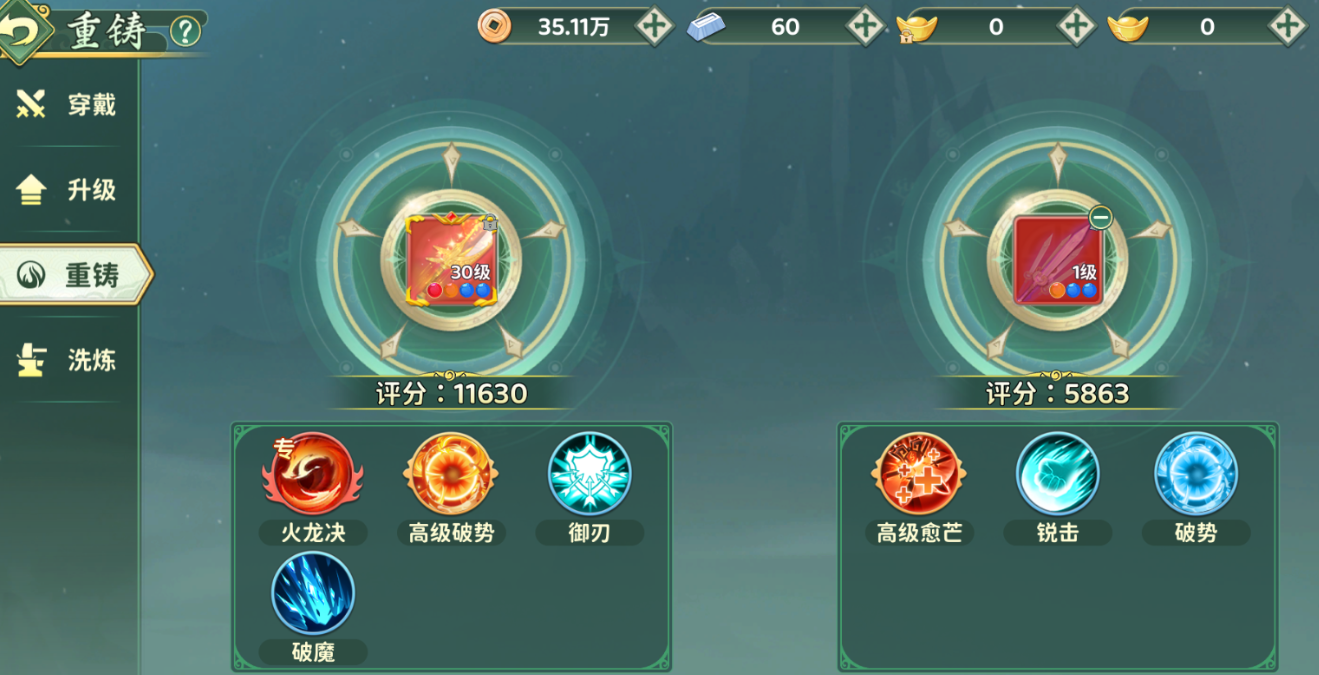Switch to the 穿戴 tab

(x=68, y=104)
